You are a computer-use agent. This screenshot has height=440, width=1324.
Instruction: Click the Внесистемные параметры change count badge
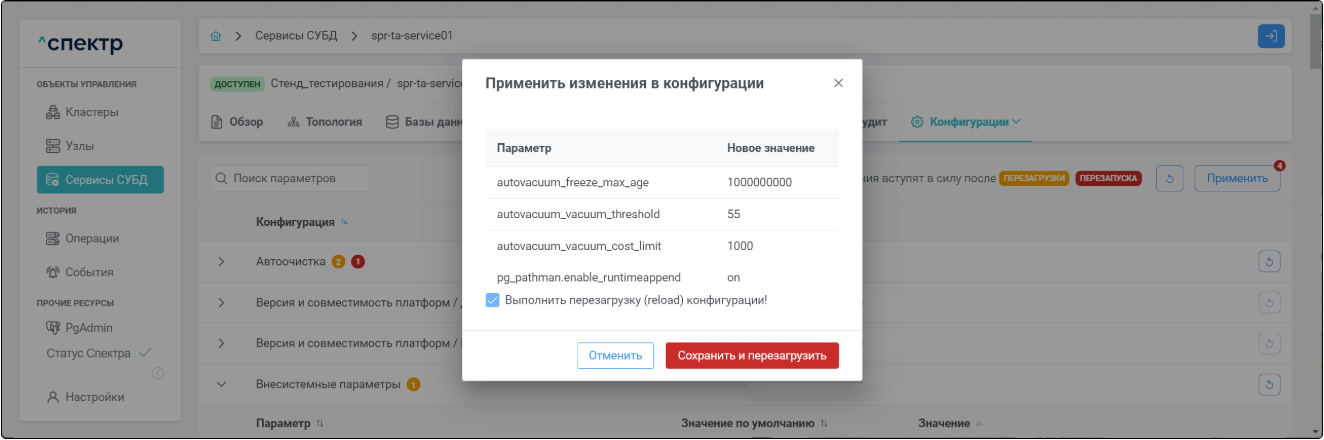(413, 384)
